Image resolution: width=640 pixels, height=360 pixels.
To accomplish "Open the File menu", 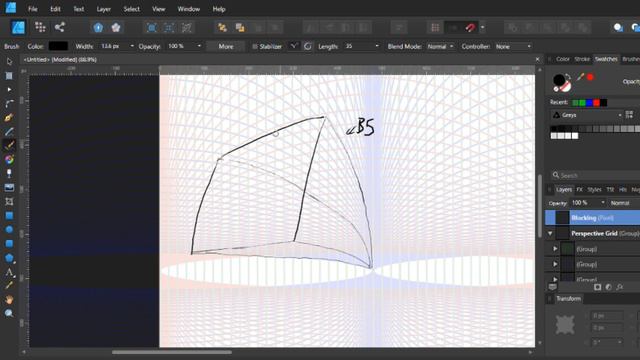I will pyautogui.click(x=33, y=9).
